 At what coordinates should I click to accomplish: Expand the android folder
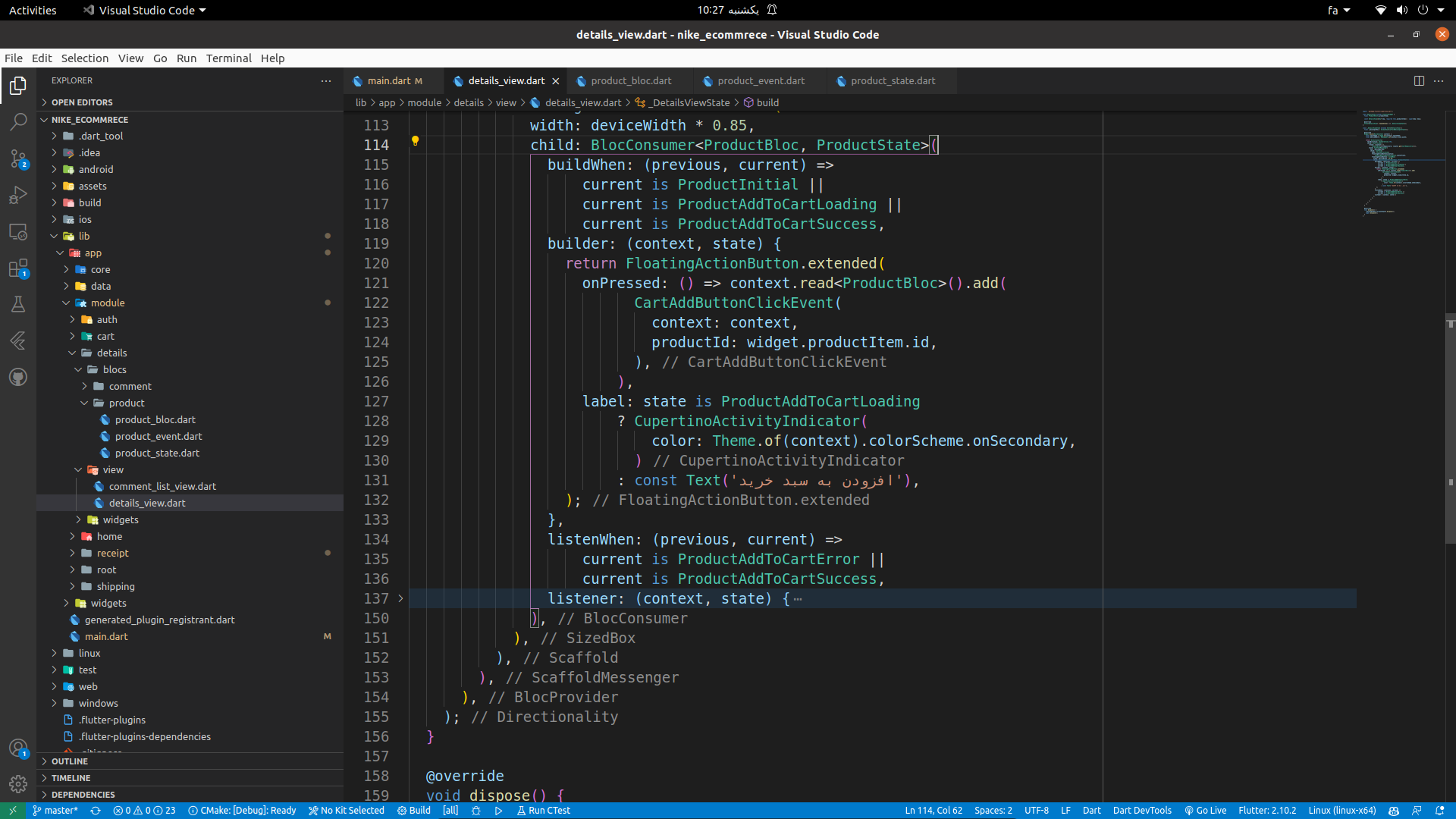click(190, 169)
